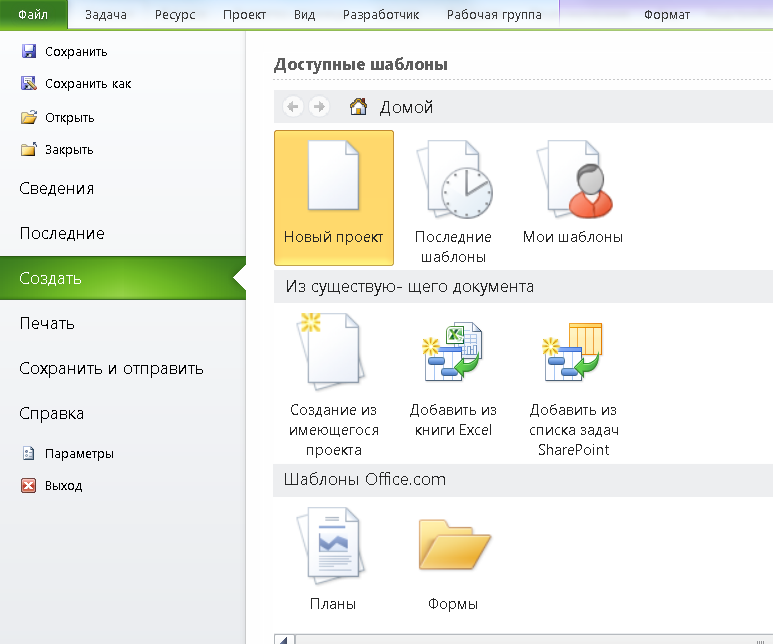Click the Close folder icon
The height and width of the screenshot is (644, 773).
(x=29, y=149)
